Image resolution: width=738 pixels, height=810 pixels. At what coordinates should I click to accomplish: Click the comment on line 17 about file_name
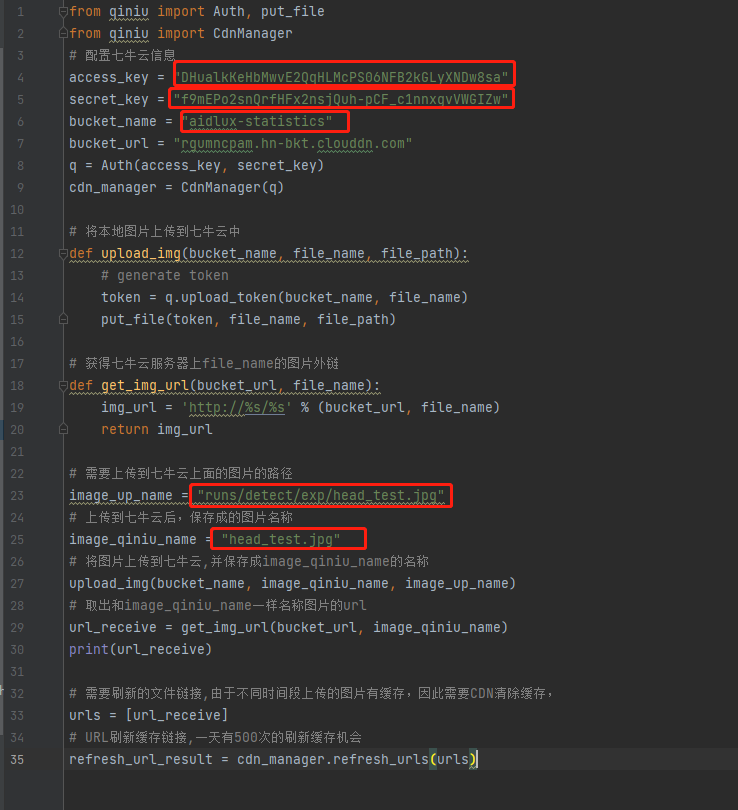pos(204,364)
